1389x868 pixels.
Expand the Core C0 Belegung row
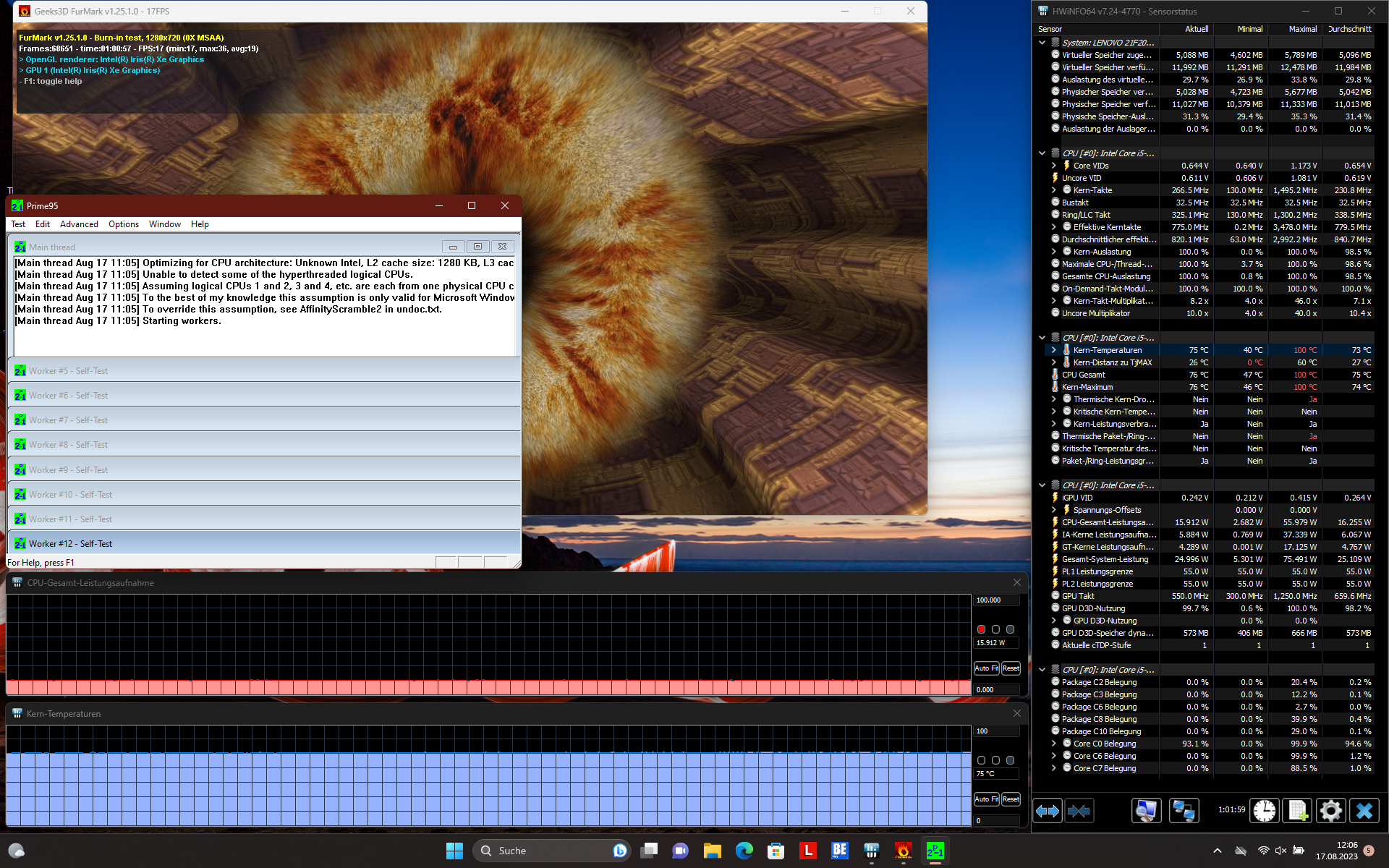(1054, 744)
